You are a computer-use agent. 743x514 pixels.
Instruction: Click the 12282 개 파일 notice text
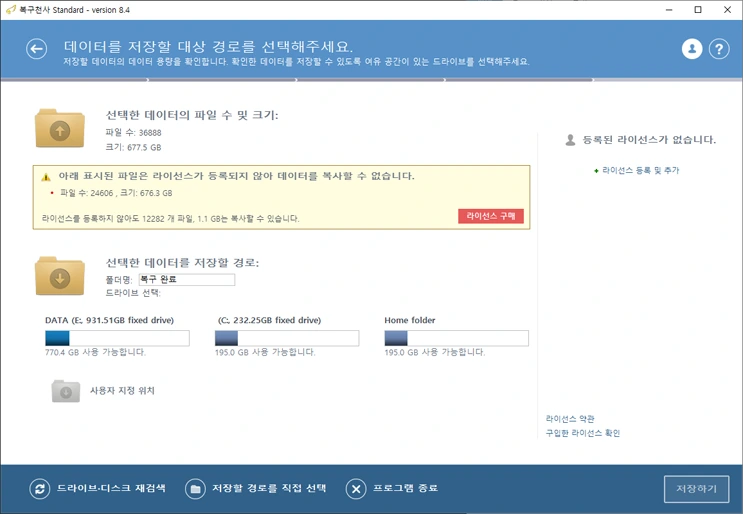click(x=171, y=218)
